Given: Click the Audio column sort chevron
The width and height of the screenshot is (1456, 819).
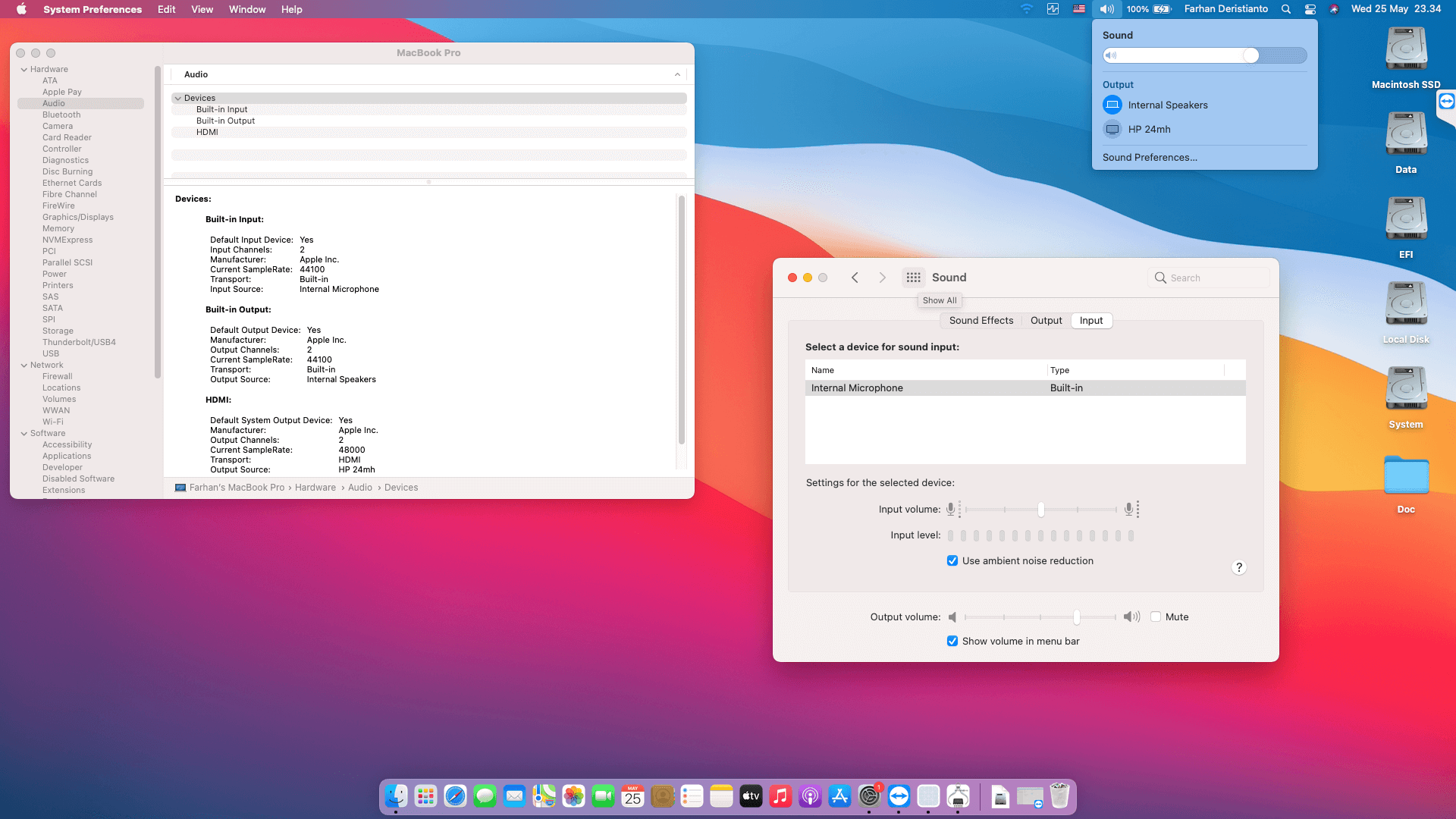Looking at the screenshot, I should [x=677, y=74].
